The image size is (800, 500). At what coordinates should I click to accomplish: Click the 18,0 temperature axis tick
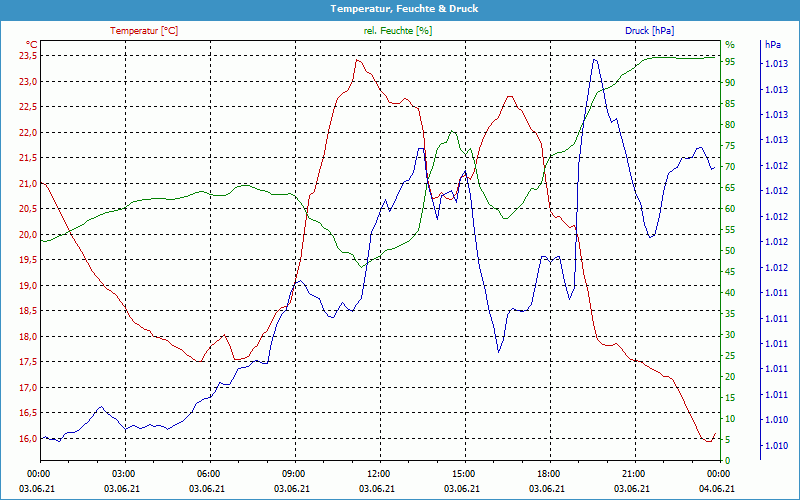28,337
